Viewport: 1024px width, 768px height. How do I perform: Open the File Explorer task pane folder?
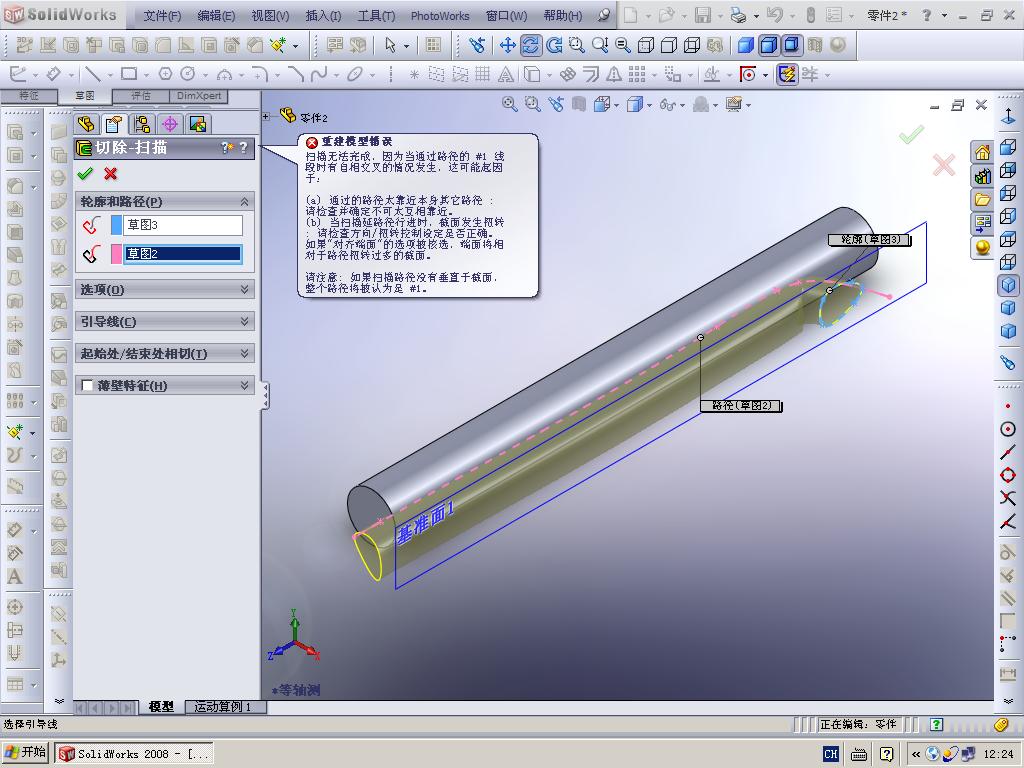[x=982, y=200]
